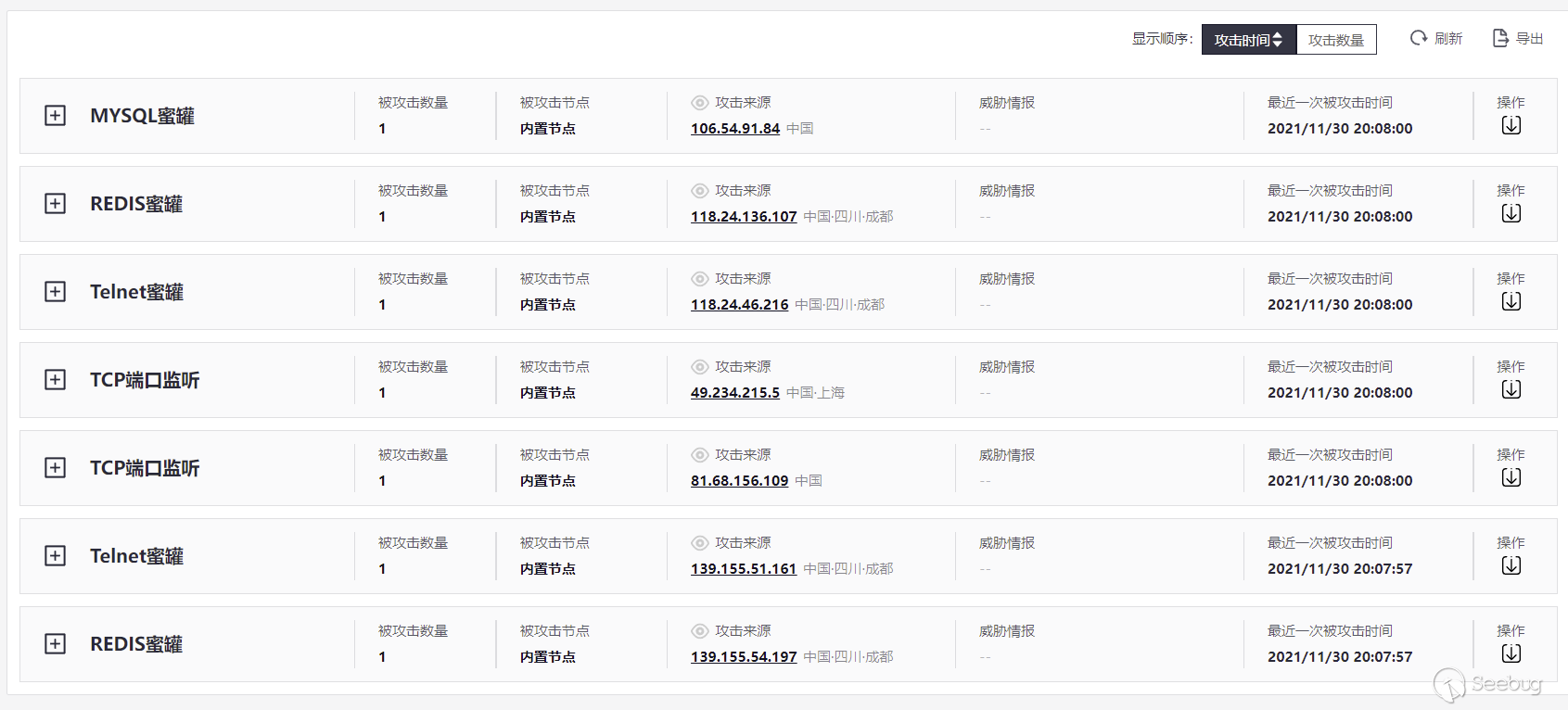This screenshot has height=710, width=1568.
Task: Switch sort order to 攻击数量
Action: click(x=1336, y=40)
